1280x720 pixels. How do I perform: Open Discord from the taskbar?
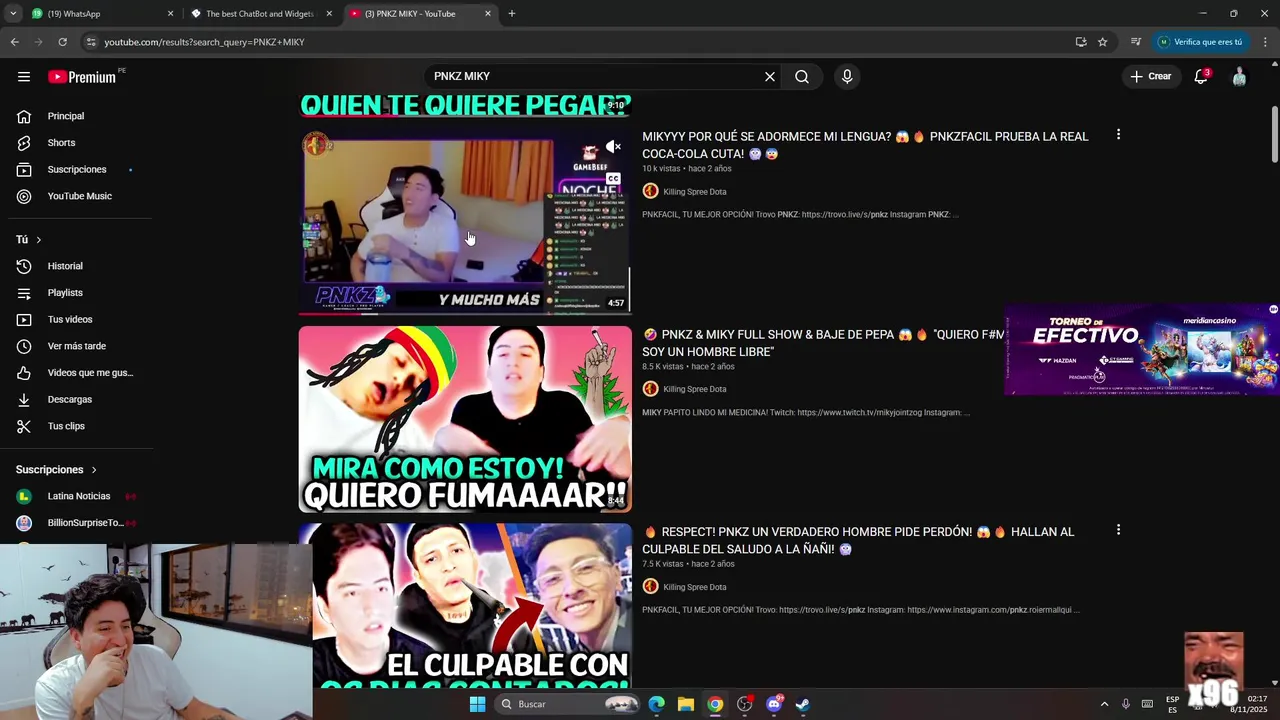[774, 704]
